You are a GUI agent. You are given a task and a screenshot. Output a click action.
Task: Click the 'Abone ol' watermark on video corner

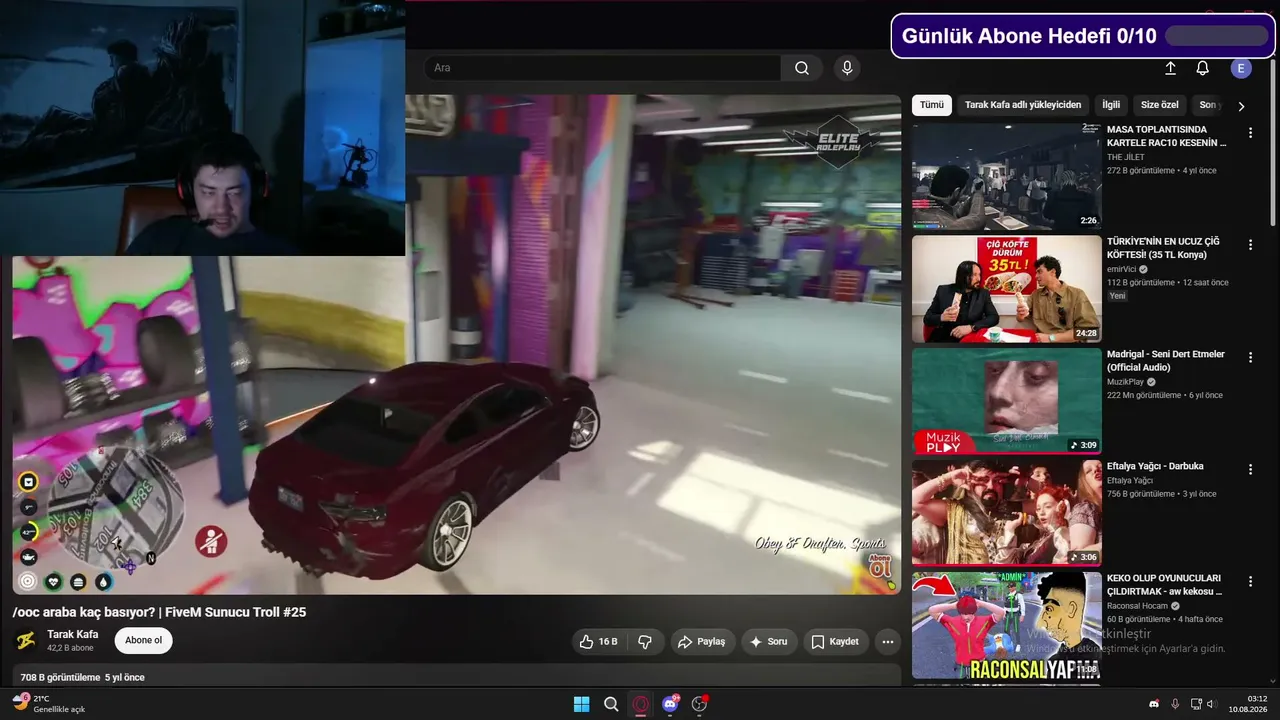880,567
